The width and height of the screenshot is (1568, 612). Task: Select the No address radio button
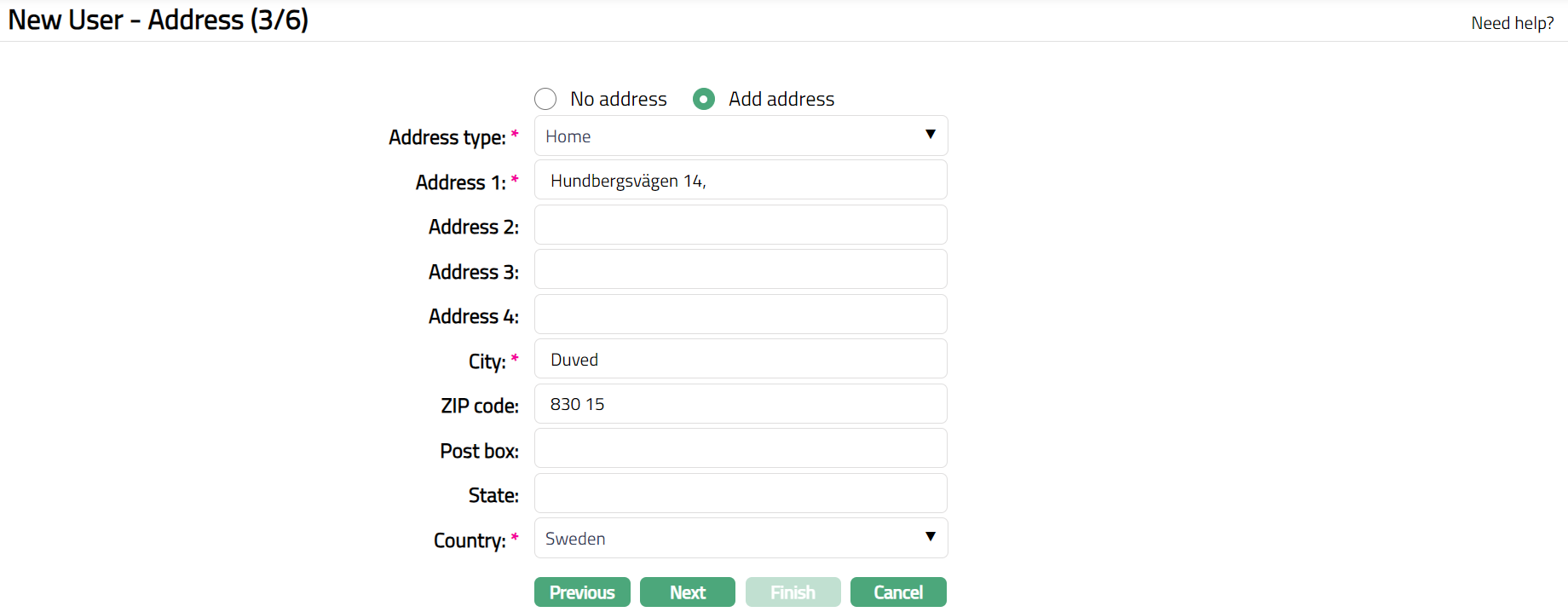[545, 99]
